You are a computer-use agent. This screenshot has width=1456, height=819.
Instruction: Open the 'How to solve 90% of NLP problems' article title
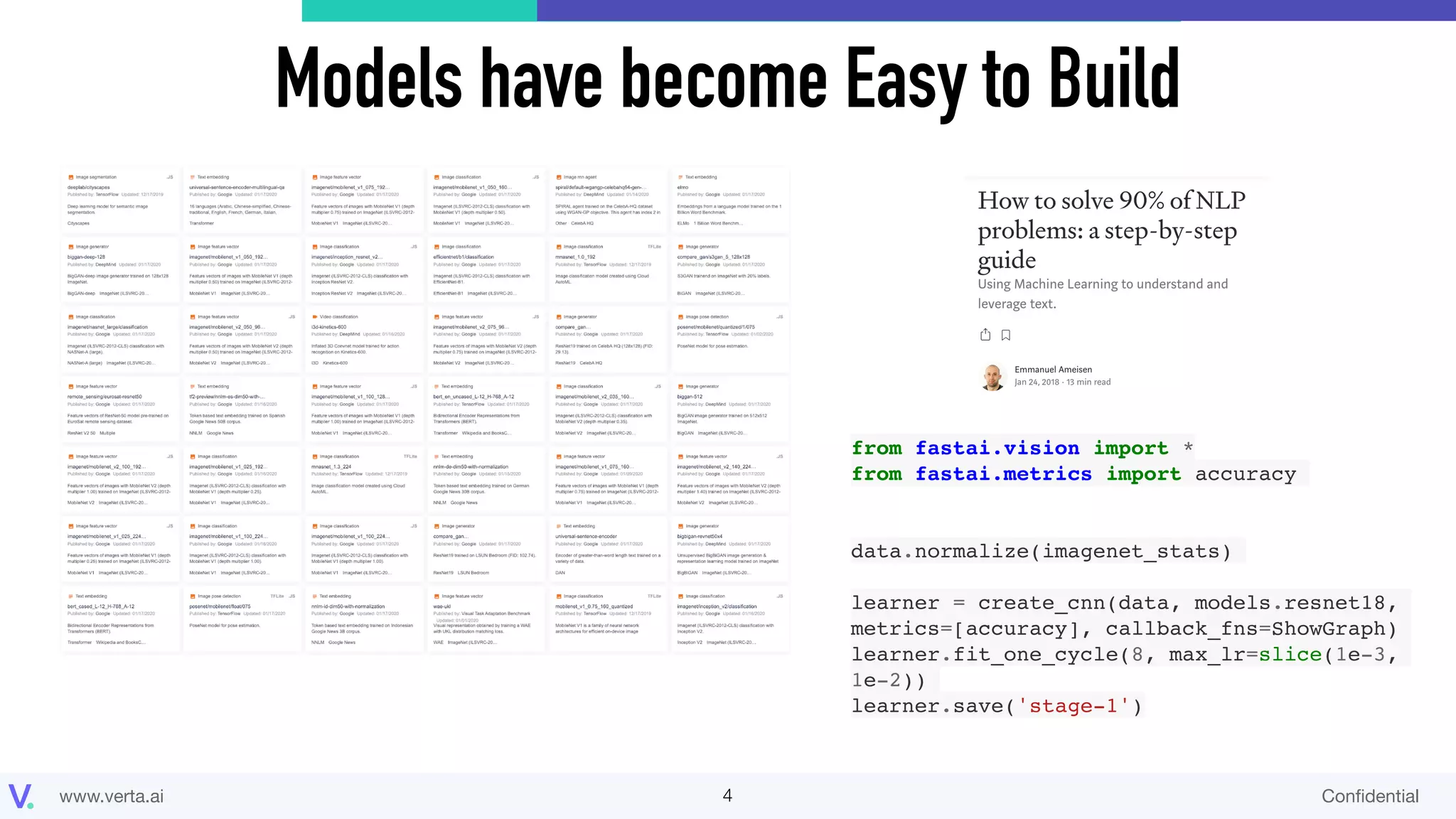pyautogui.click(x=1111, y=230)
